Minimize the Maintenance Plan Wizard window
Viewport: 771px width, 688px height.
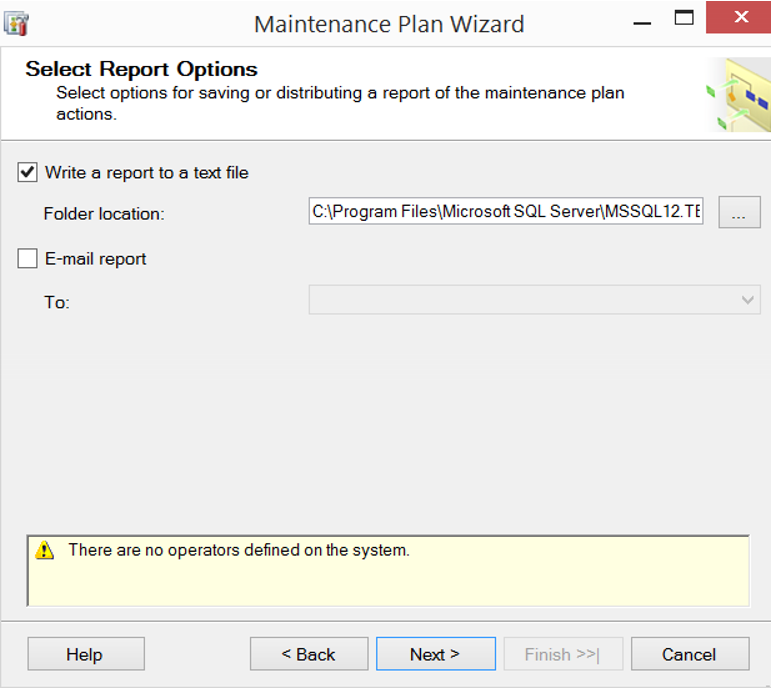[642, 22]
